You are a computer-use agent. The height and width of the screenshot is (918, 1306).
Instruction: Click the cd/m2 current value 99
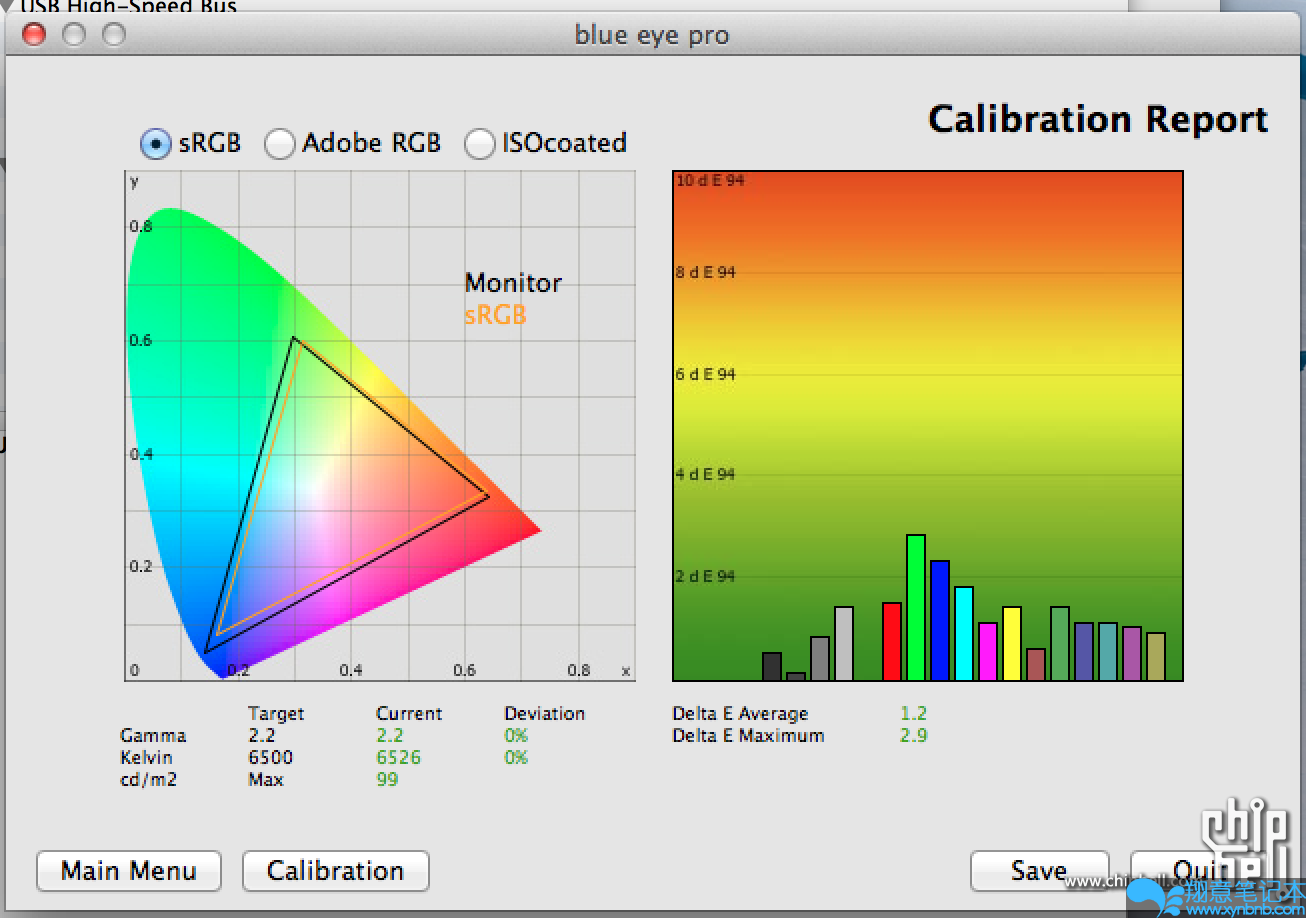point(387,780)
